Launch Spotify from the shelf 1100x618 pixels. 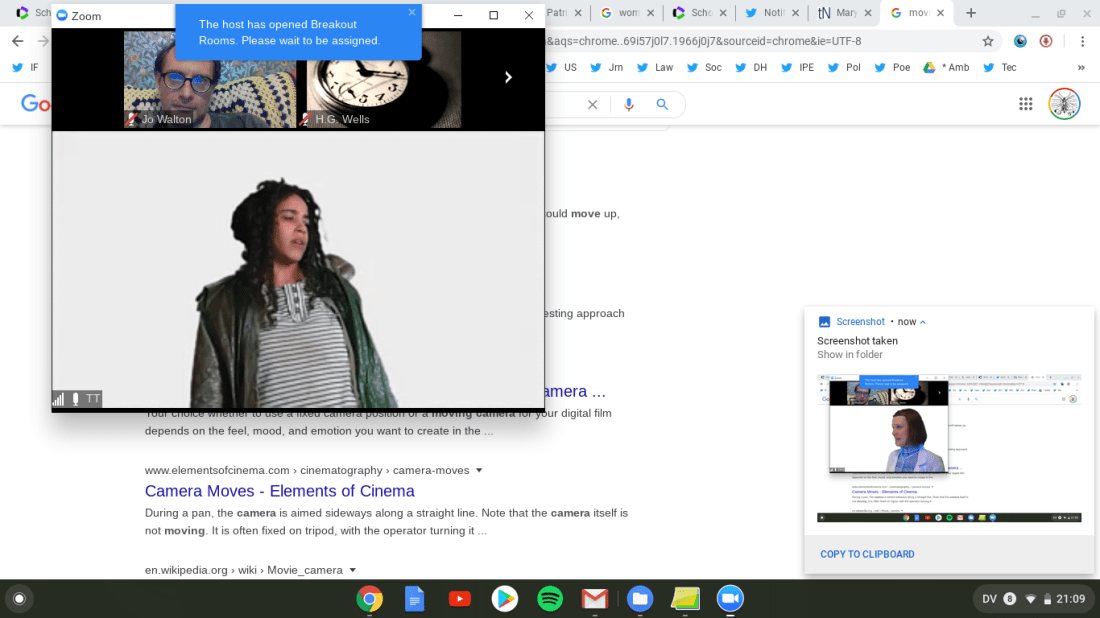[550, 599]
